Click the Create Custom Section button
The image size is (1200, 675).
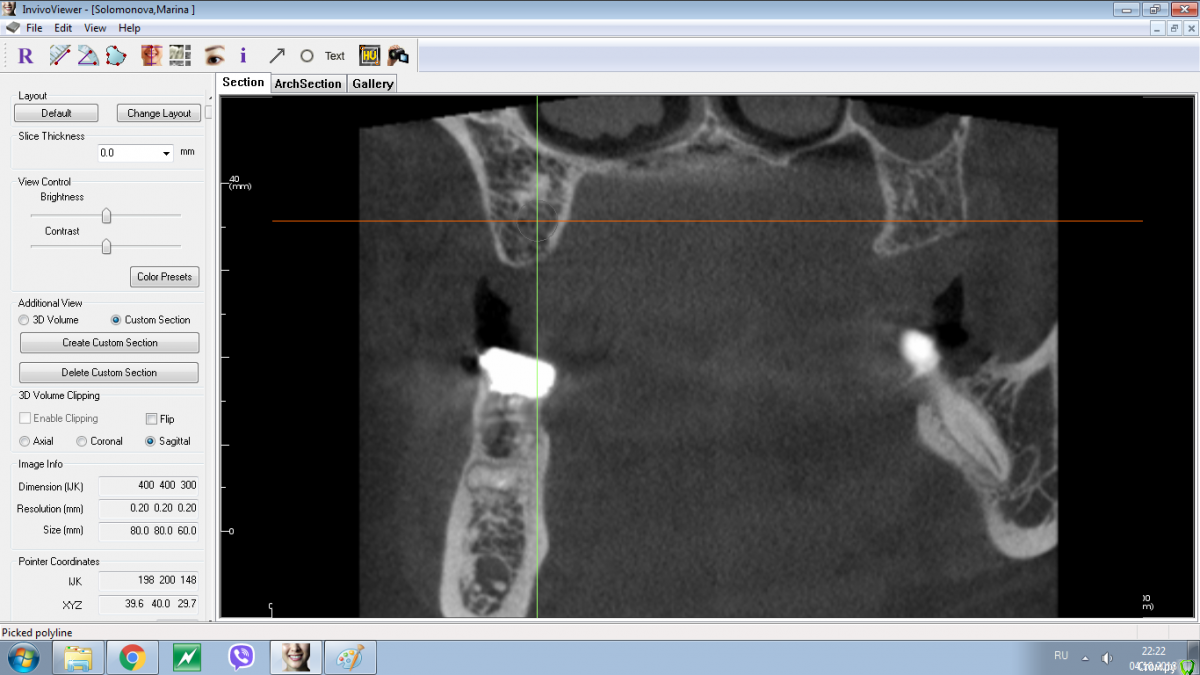(109, 343)
